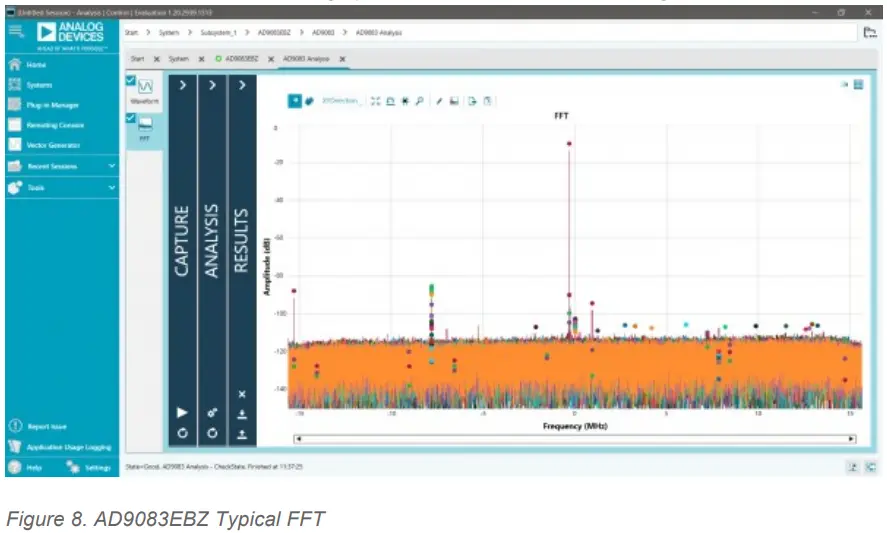887x533 pixels.
Task: Close the System tab
Action: click(x=201, y=59)
